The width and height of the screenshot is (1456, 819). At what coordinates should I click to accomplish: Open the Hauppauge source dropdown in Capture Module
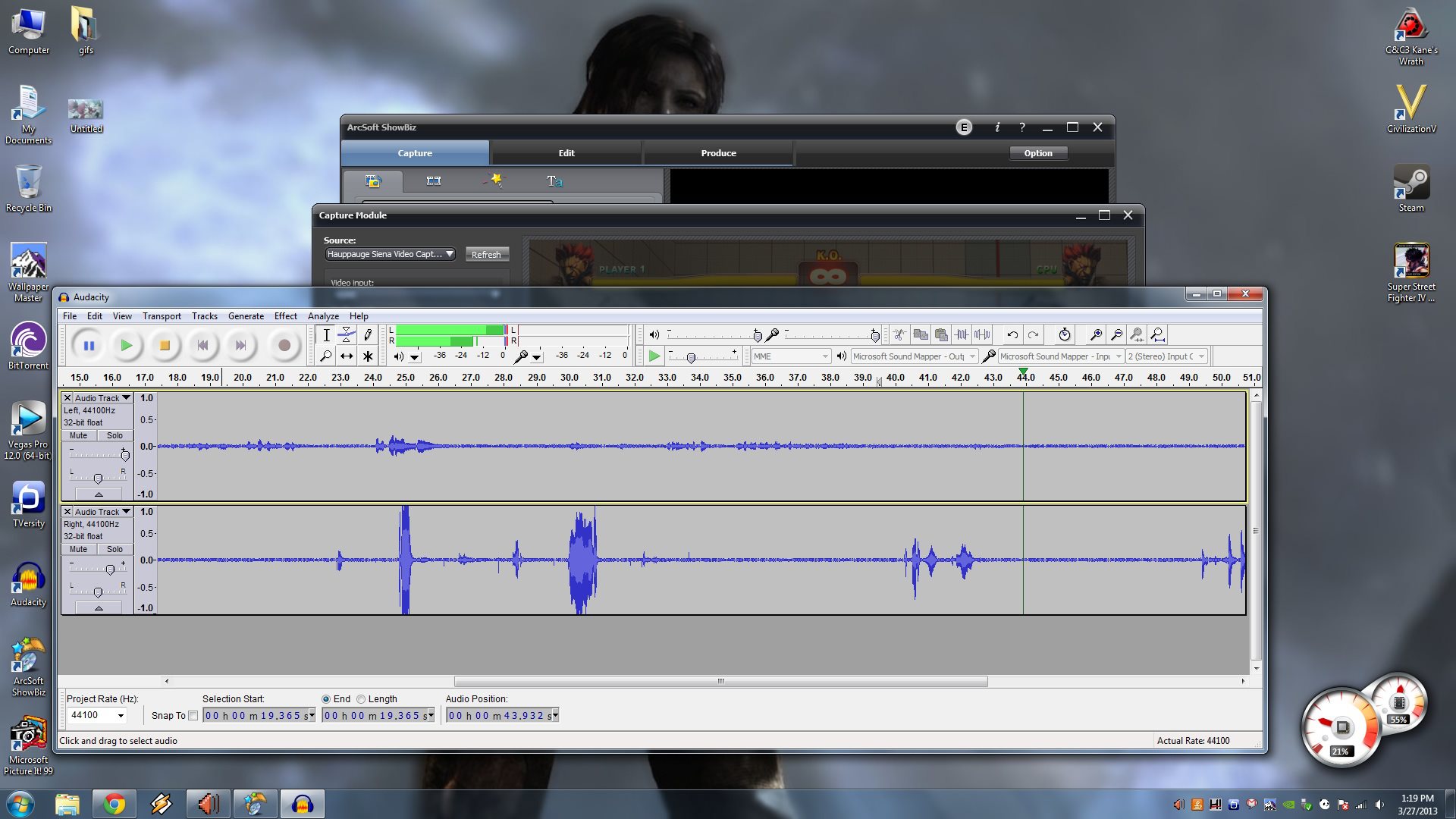point(391,254)
